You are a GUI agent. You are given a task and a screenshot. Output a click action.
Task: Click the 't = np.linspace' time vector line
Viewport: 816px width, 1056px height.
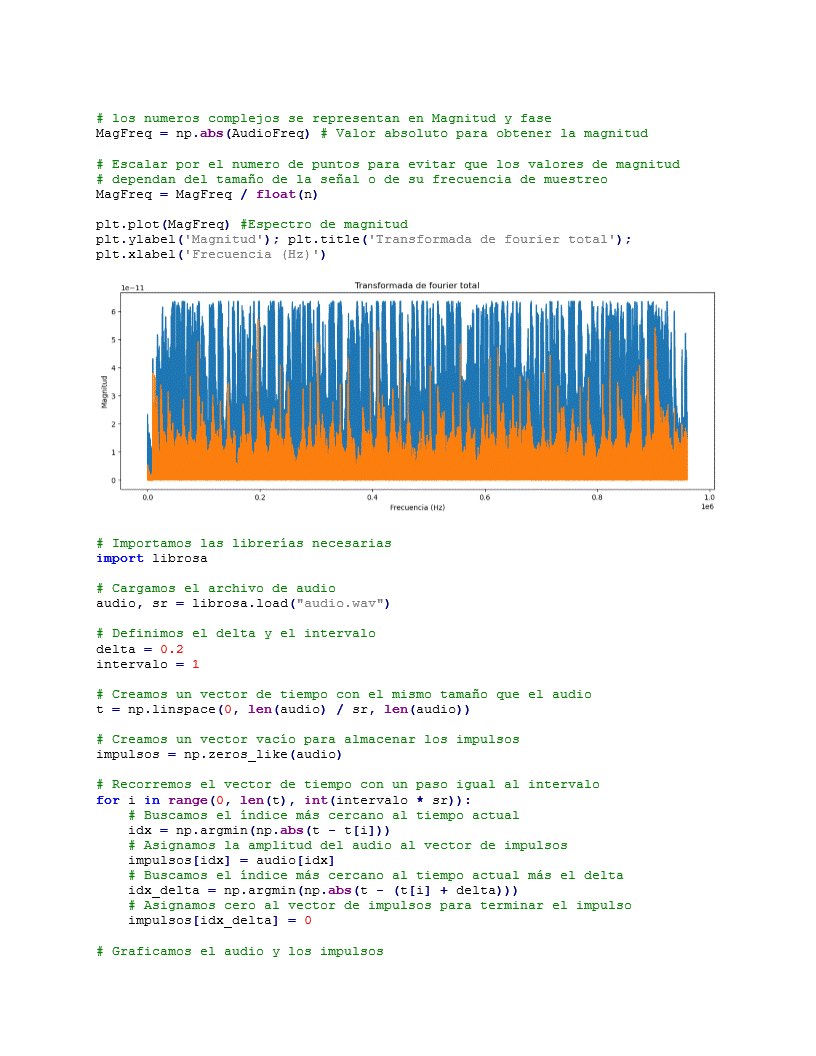coord(282,709)
